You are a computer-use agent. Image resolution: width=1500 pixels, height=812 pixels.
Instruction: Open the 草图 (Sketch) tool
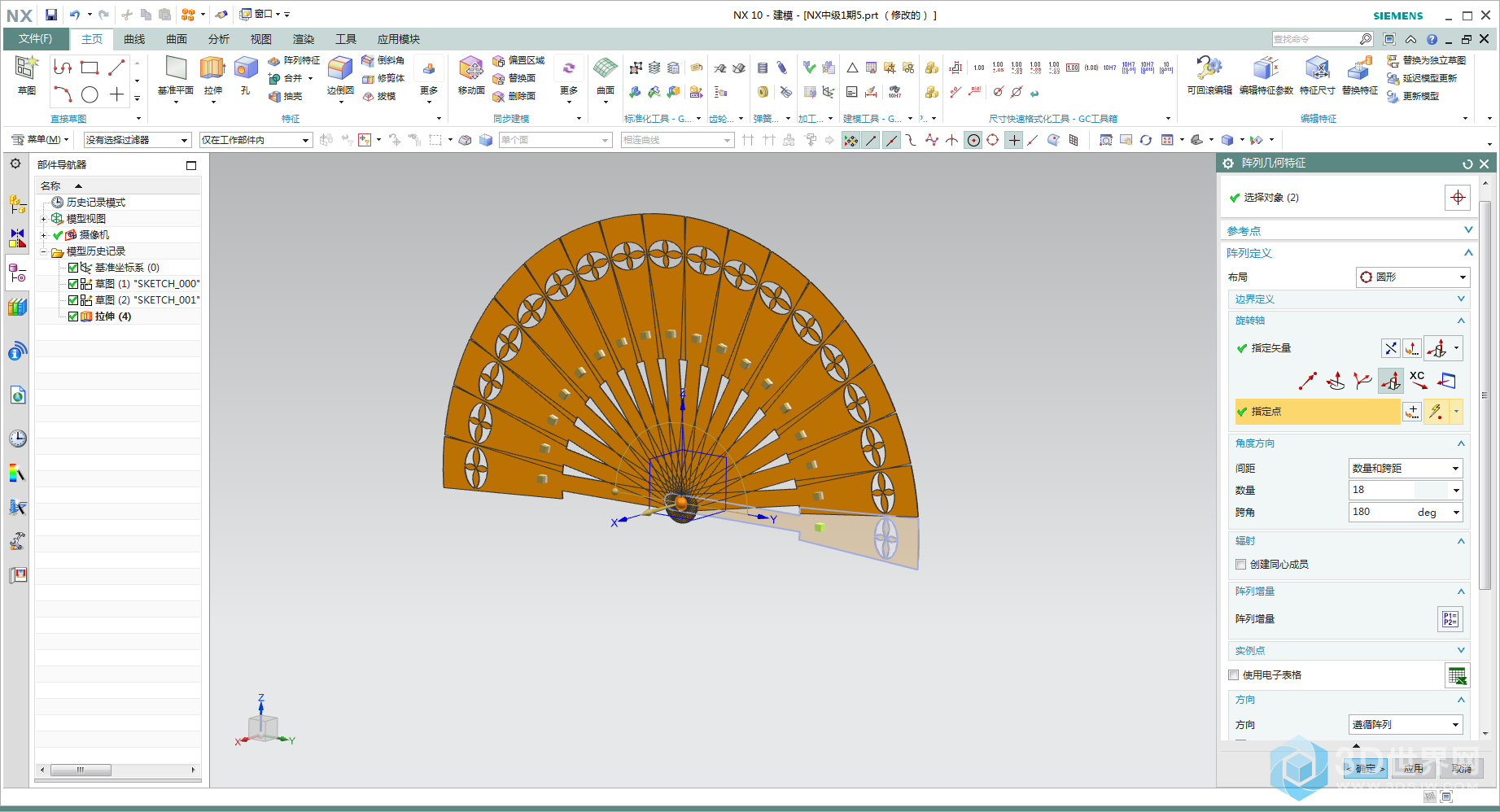(x=26, y=75)
